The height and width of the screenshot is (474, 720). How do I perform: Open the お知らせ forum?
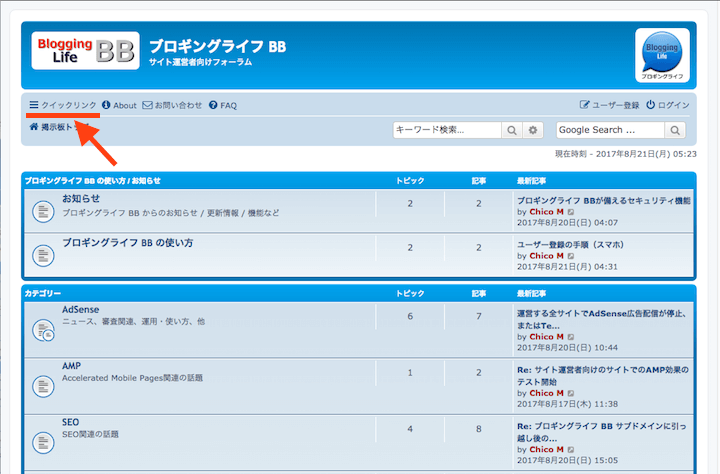coord(81,198)
